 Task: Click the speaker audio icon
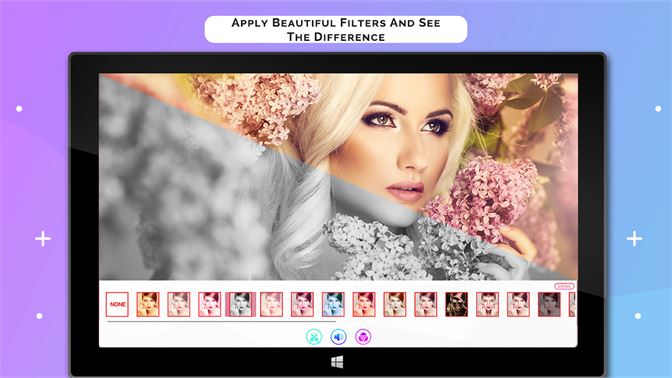tap(339, 337)
